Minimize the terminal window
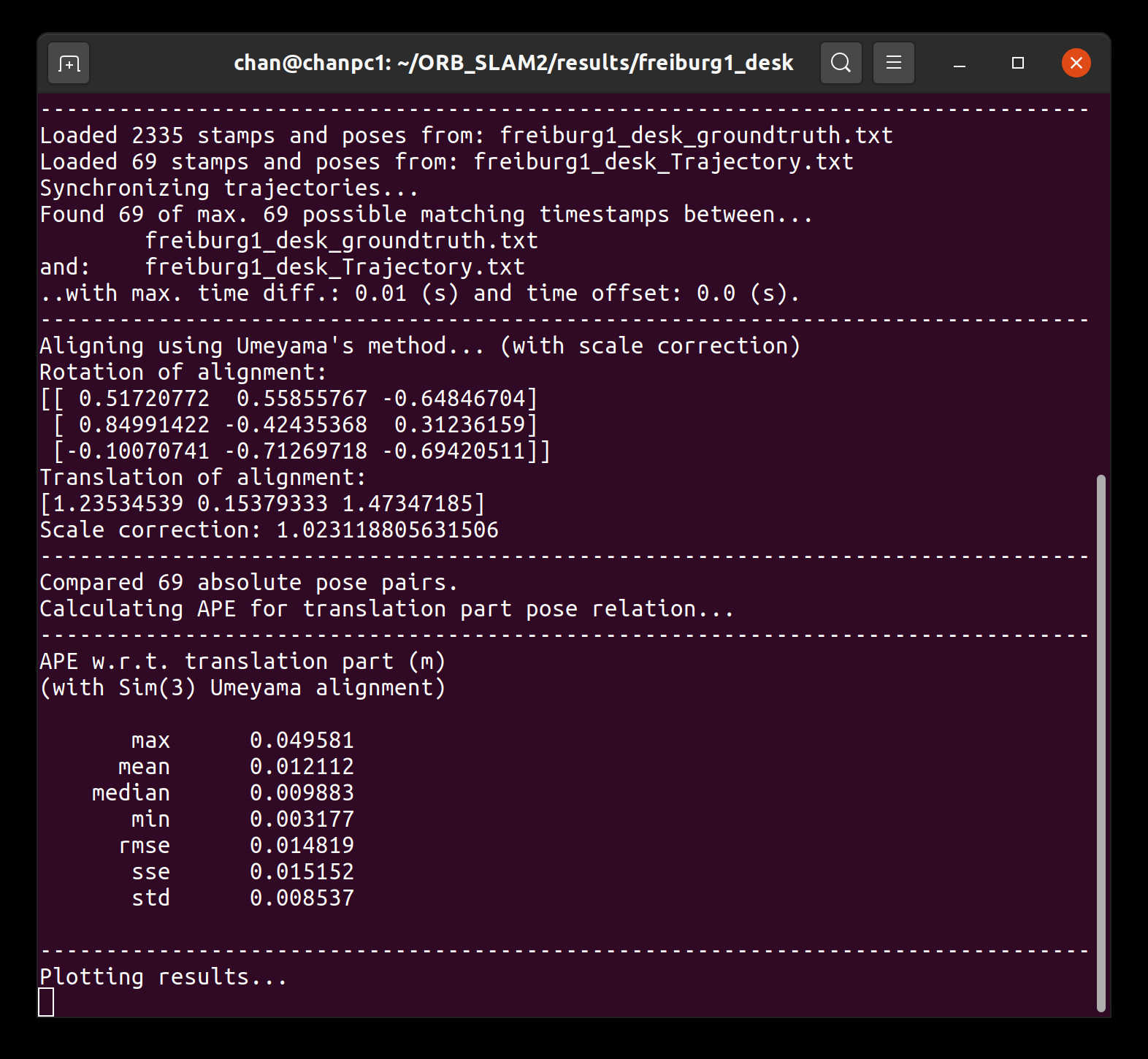This screenshot has height=1059, width=1148. point(960,64)
